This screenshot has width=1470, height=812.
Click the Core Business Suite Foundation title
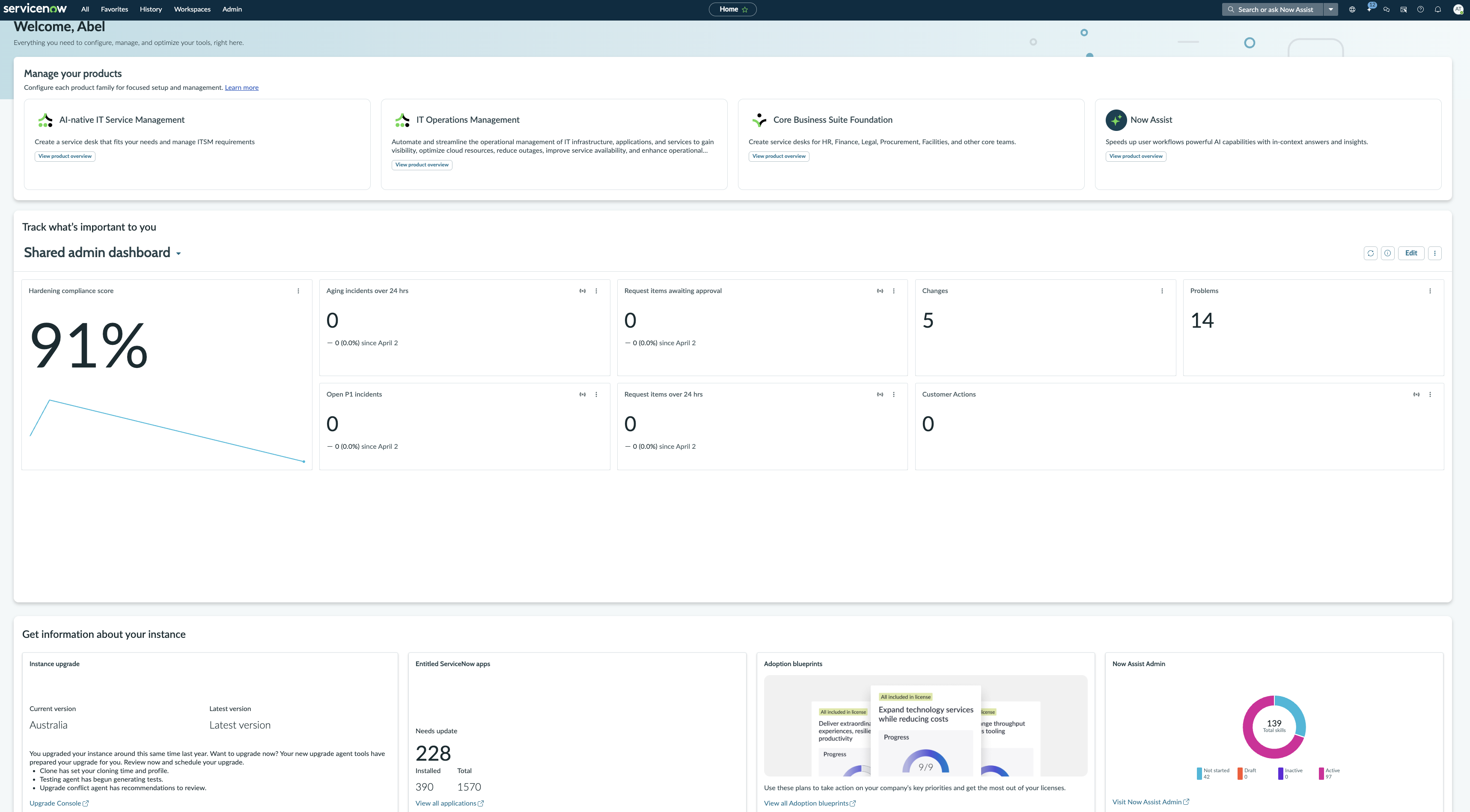[833, 120]
